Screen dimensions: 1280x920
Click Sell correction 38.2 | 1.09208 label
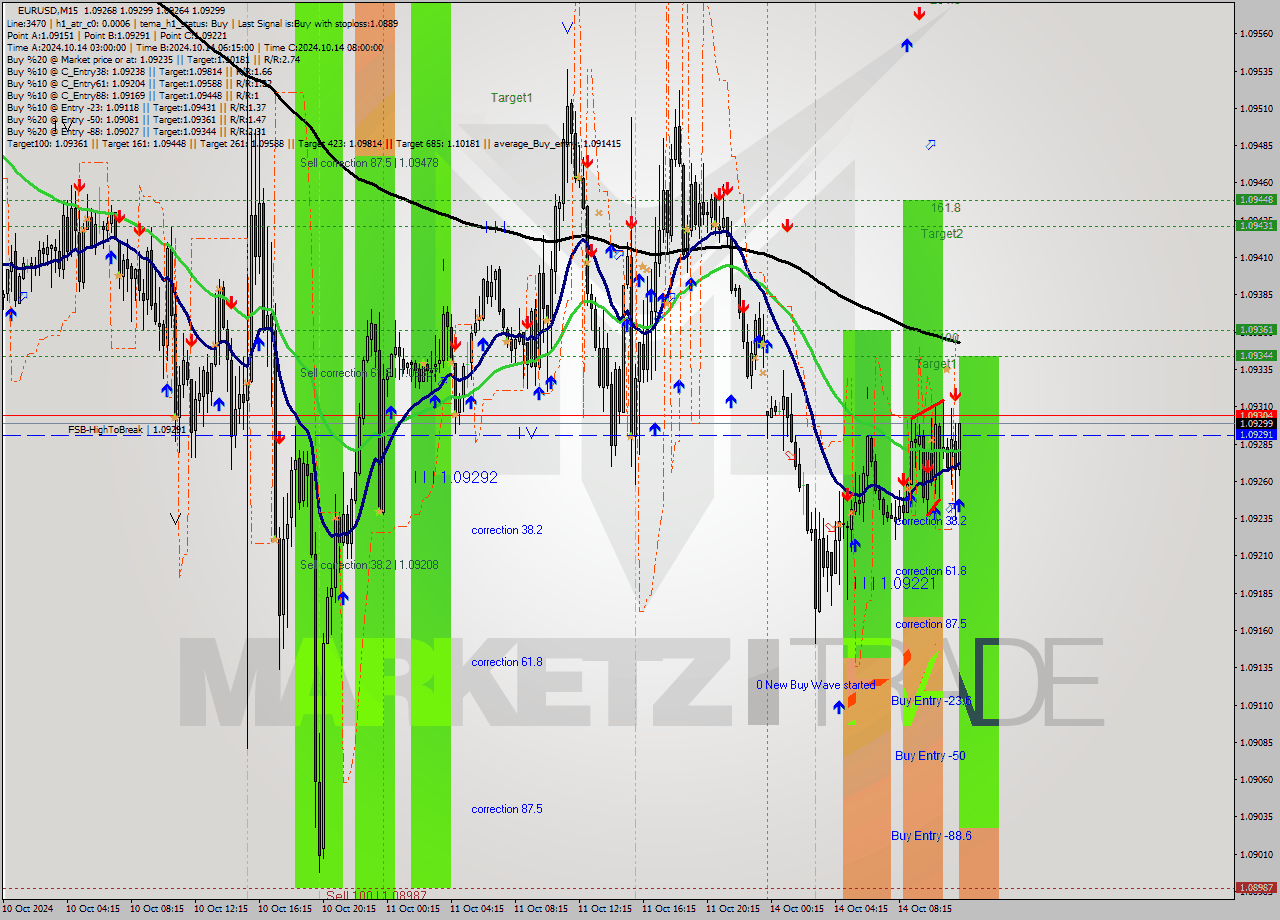click(x=369, y=565)
